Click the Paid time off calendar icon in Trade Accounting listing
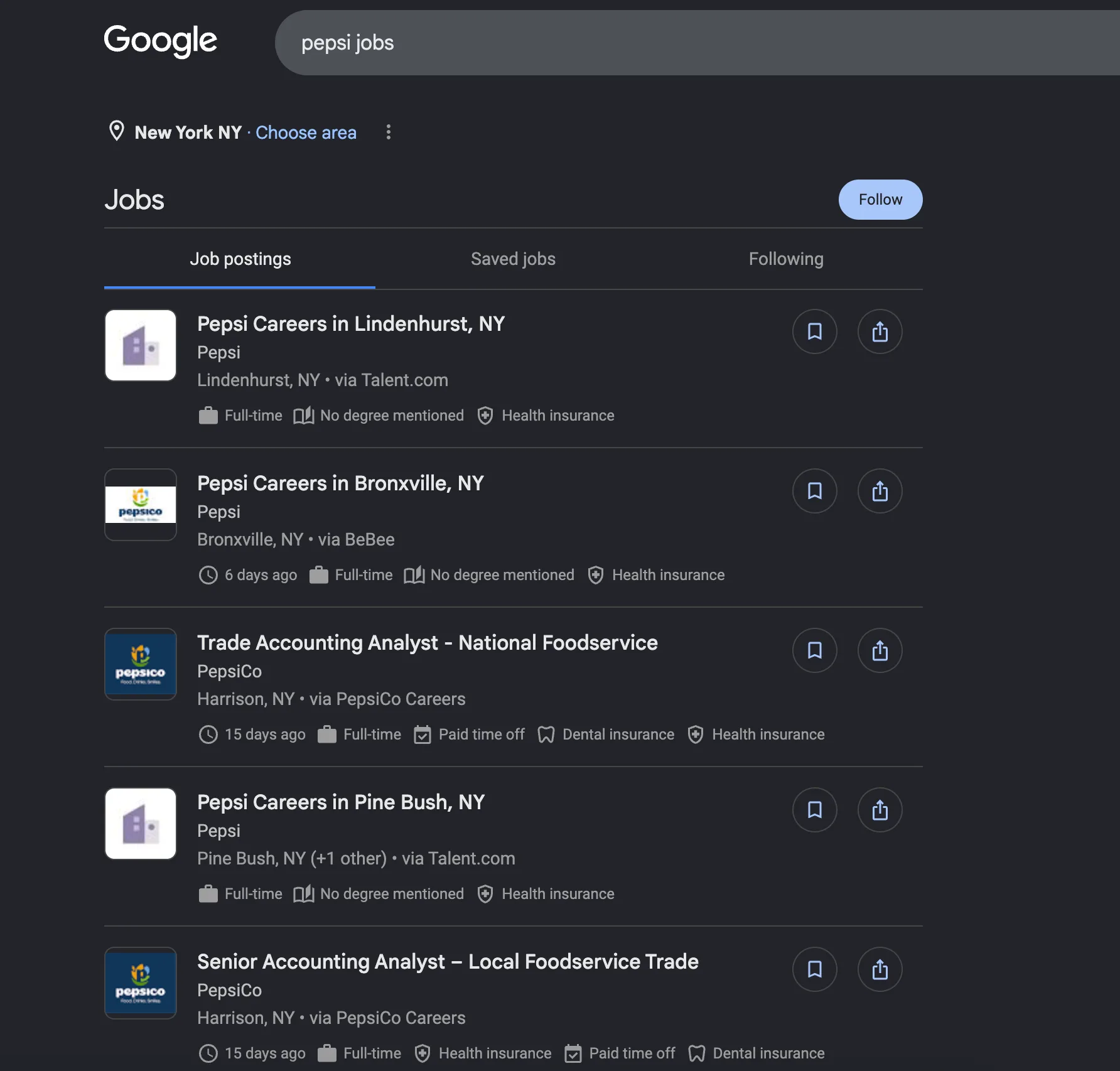The image size is (1120, 1071). 423,735
